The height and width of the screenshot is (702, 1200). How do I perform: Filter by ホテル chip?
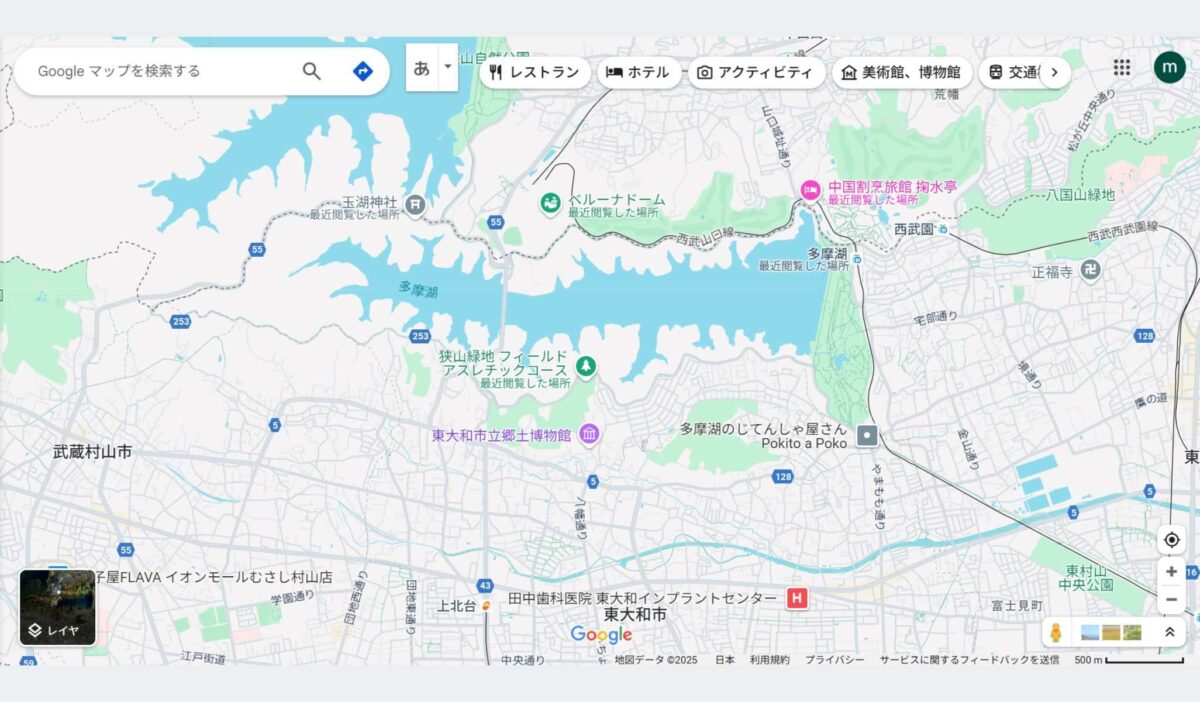click(x=638, y=72)
